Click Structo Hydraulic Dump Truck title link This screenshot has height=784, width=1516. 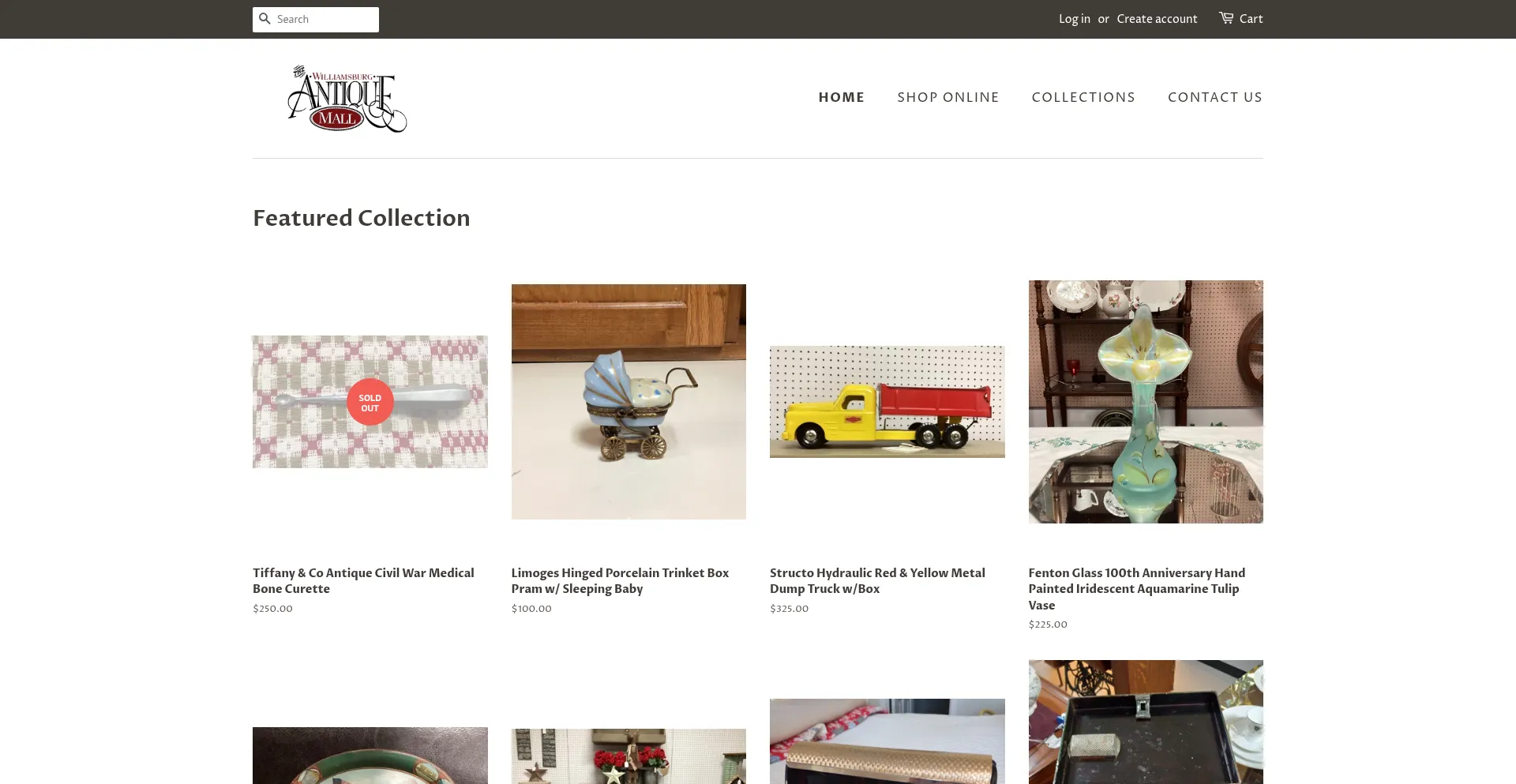pos(877,581)
